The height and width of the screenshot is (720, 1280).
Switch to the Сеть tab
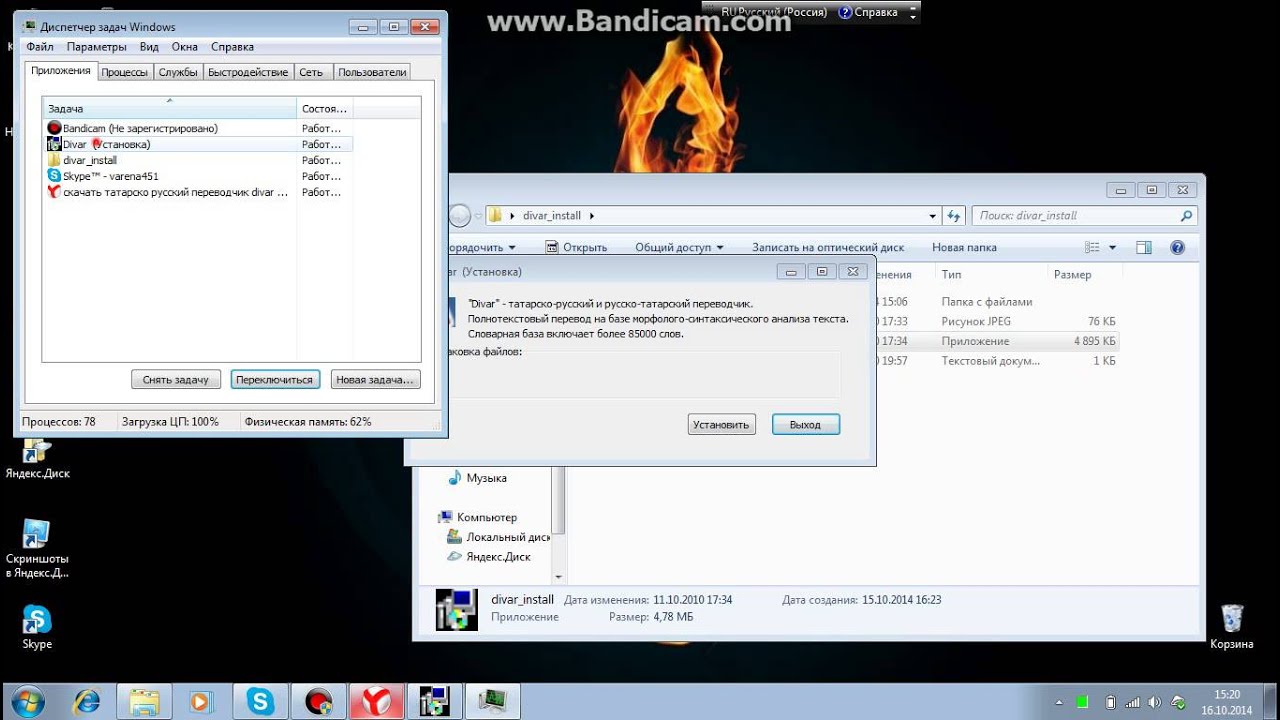[311, 72]
